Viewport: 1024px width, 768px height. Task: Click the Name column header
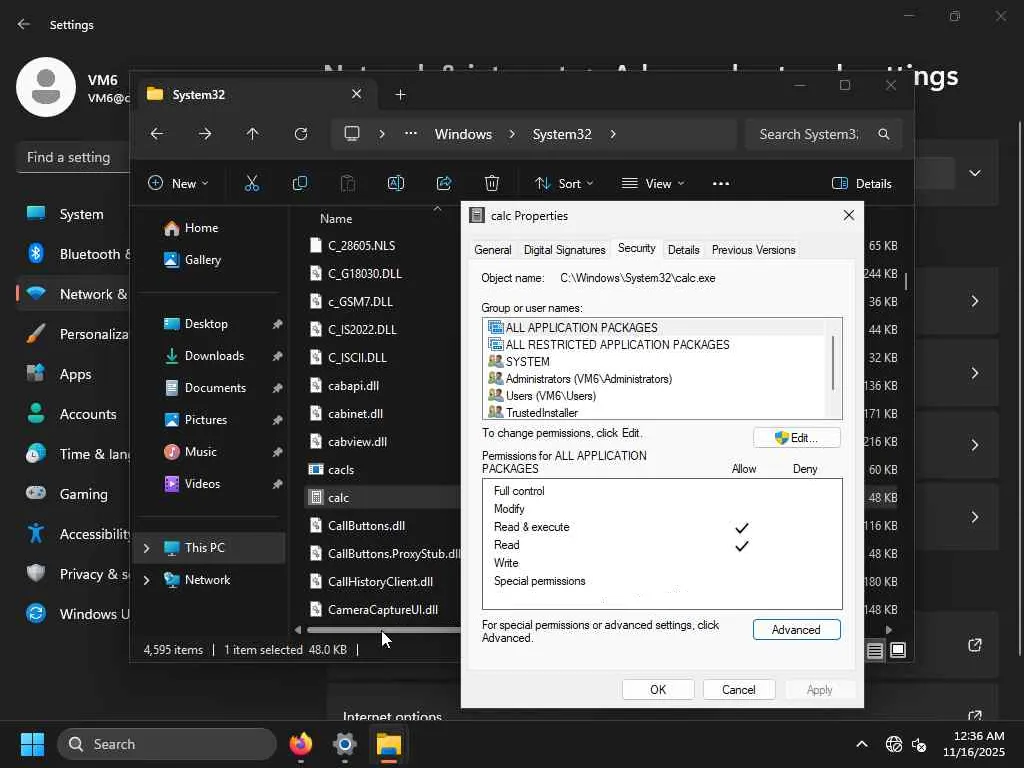click(x=336, y=219)
